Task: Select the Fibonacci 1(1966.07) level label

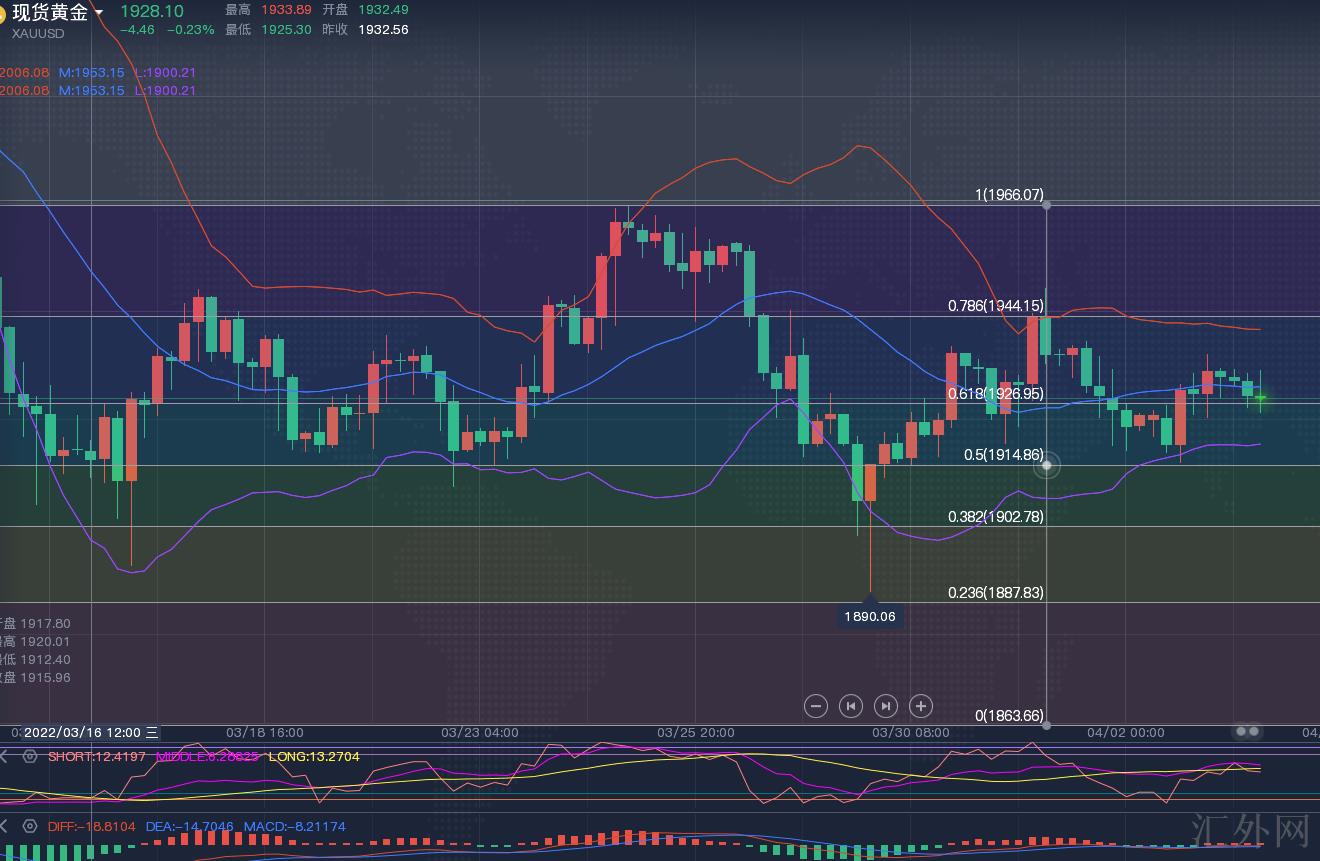Action: point(1009,195)
